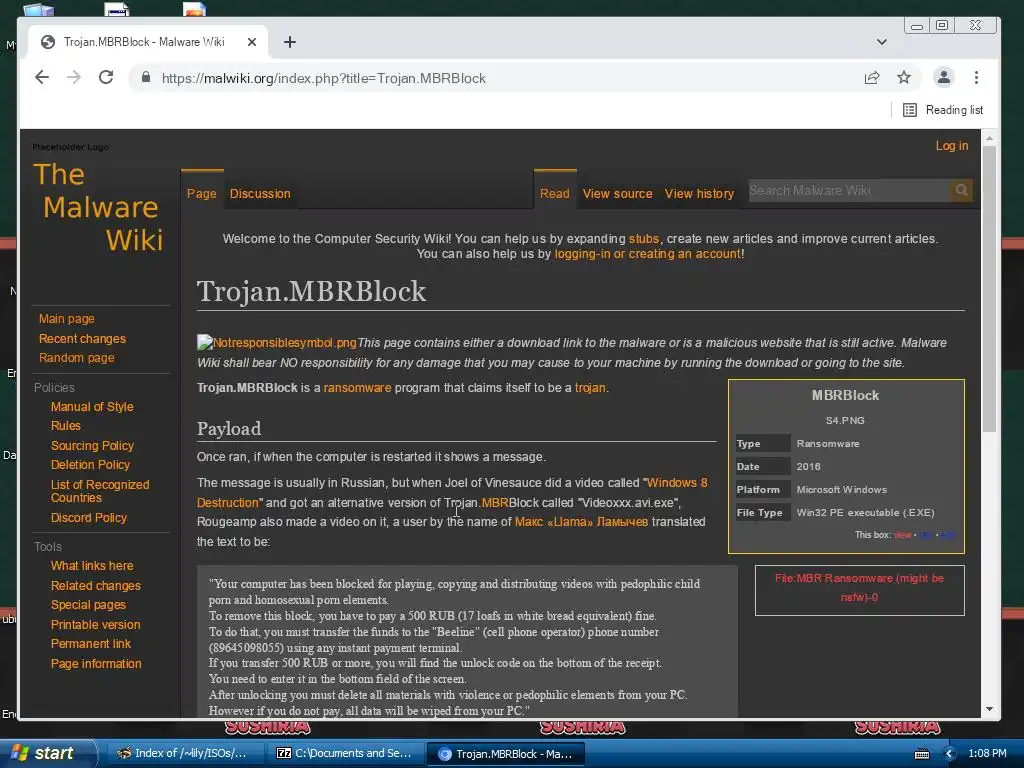Open List of Recognized Countries link
Screen dimensions: 1024x768
point(100,491)
